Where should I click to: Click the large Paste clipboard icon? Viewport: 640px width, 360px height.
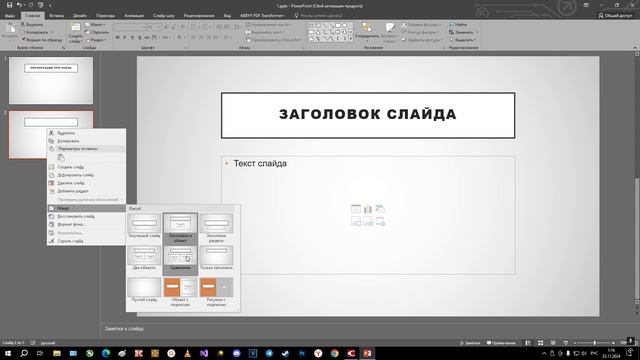pyautogui.click(x=10, y=29)
